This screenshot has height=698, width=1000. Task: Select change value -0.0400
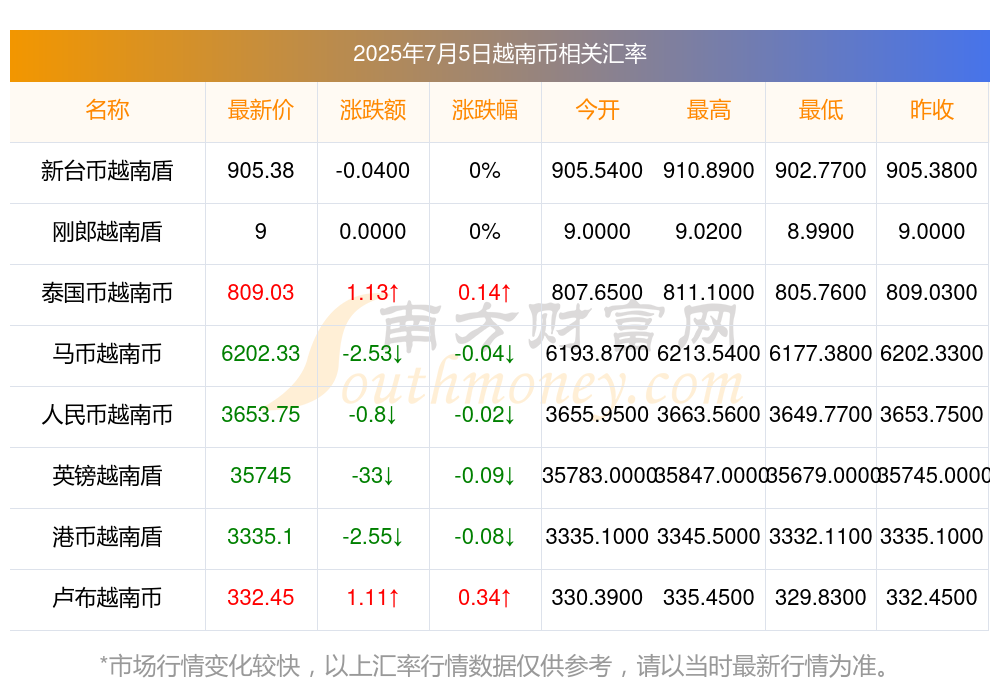click(372, 170)
